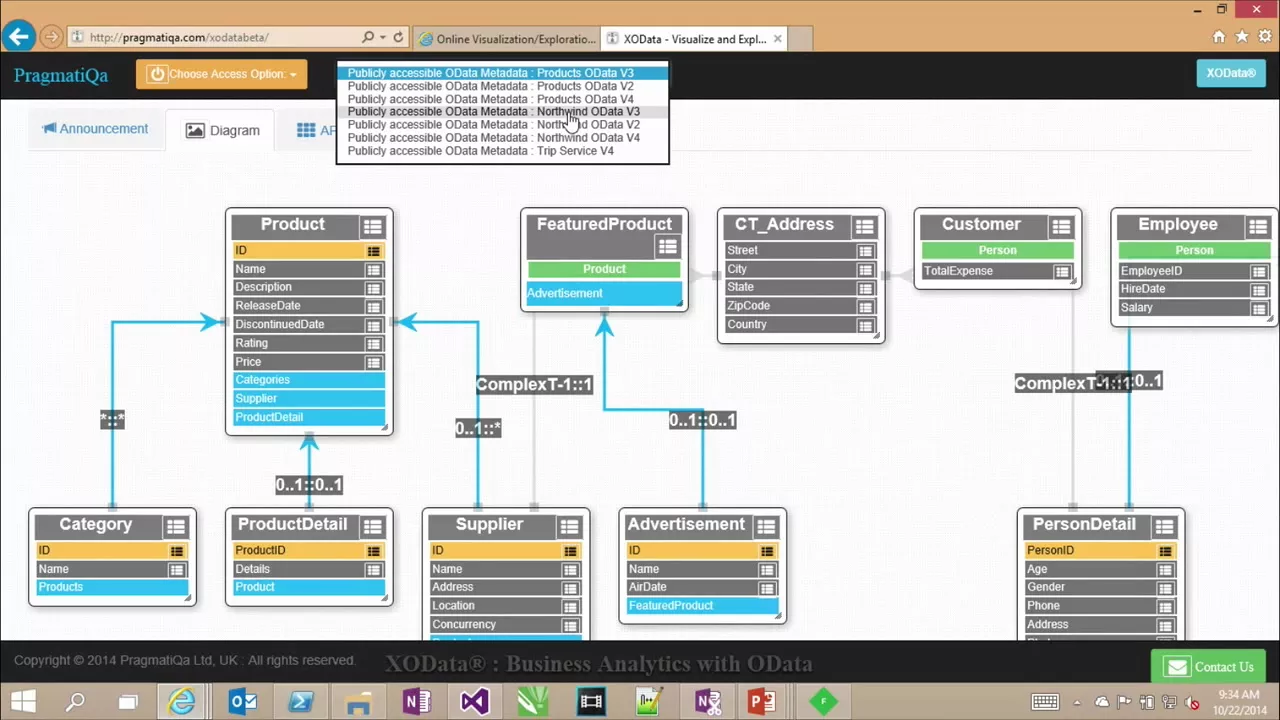Click the Windows Start button
The width and height of the screenshot is (1280, 720).
[23, 701]
